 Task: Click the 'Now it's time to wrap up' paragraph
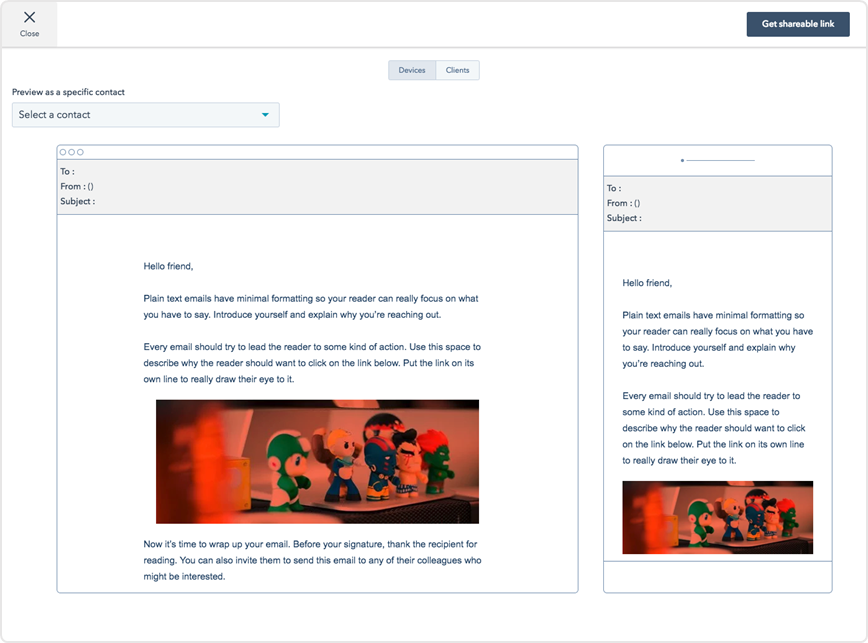(x=312, y=560)
